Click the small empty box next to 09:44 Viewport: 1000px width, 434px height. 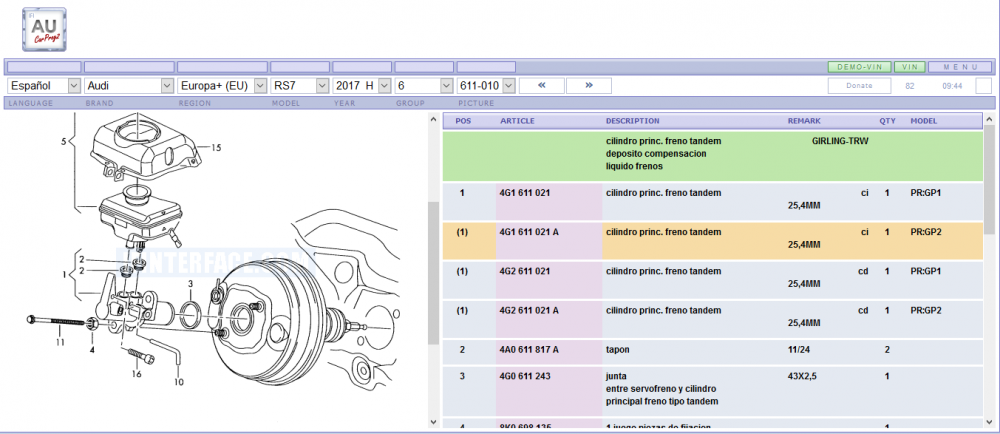pyautogui.click(x=983, y=85)
